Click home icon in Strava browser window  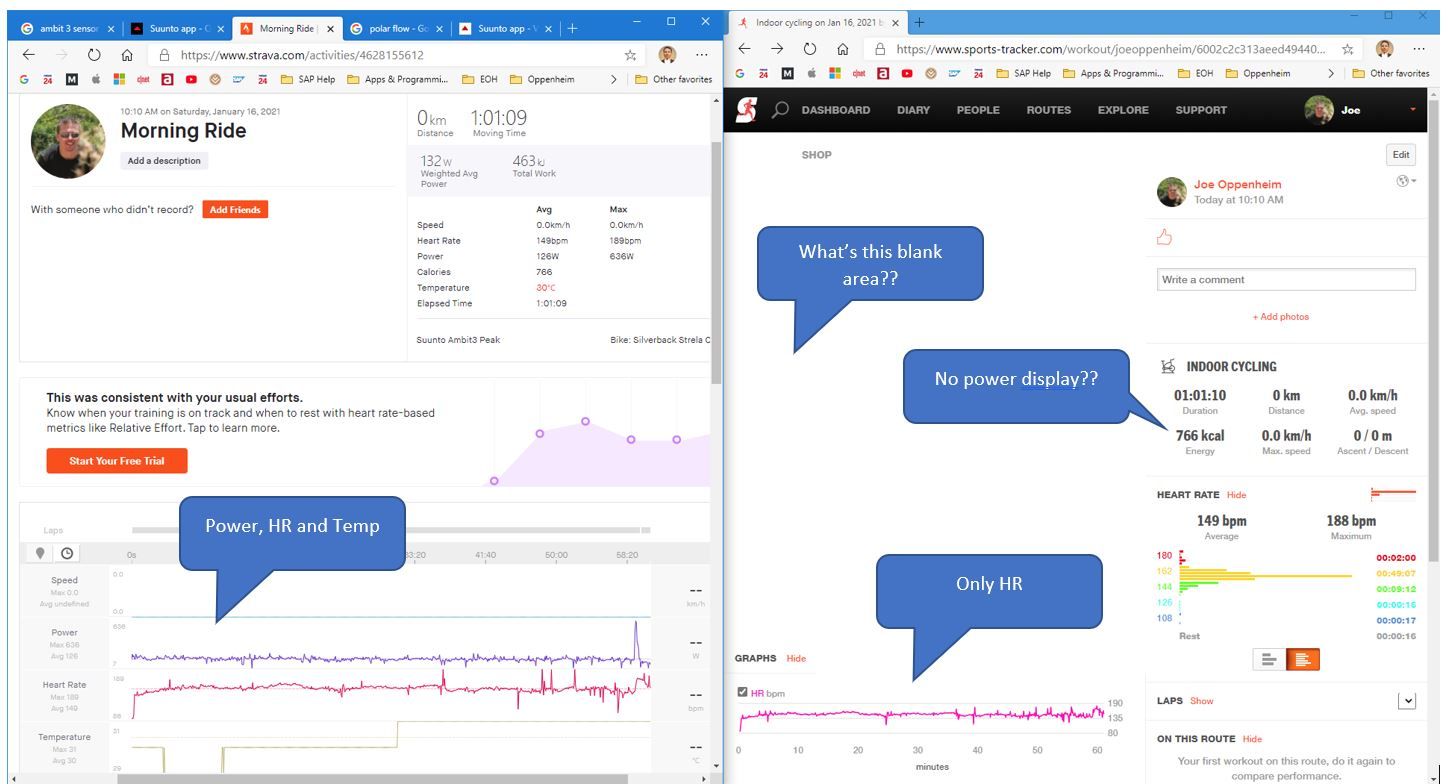(x=127, y=56)
